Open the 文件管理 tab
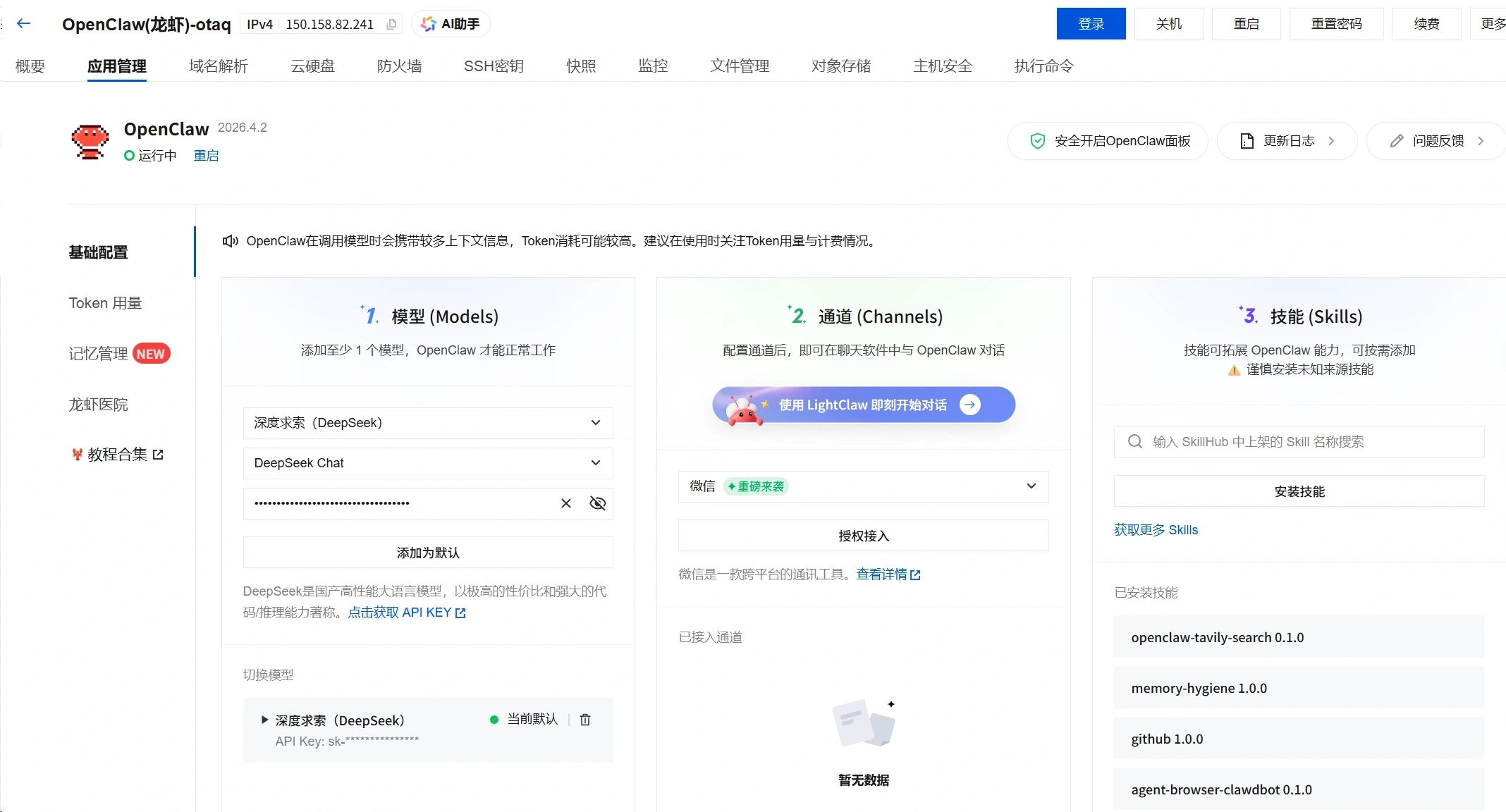The image size is (1506, 812). tap(740, 66)
